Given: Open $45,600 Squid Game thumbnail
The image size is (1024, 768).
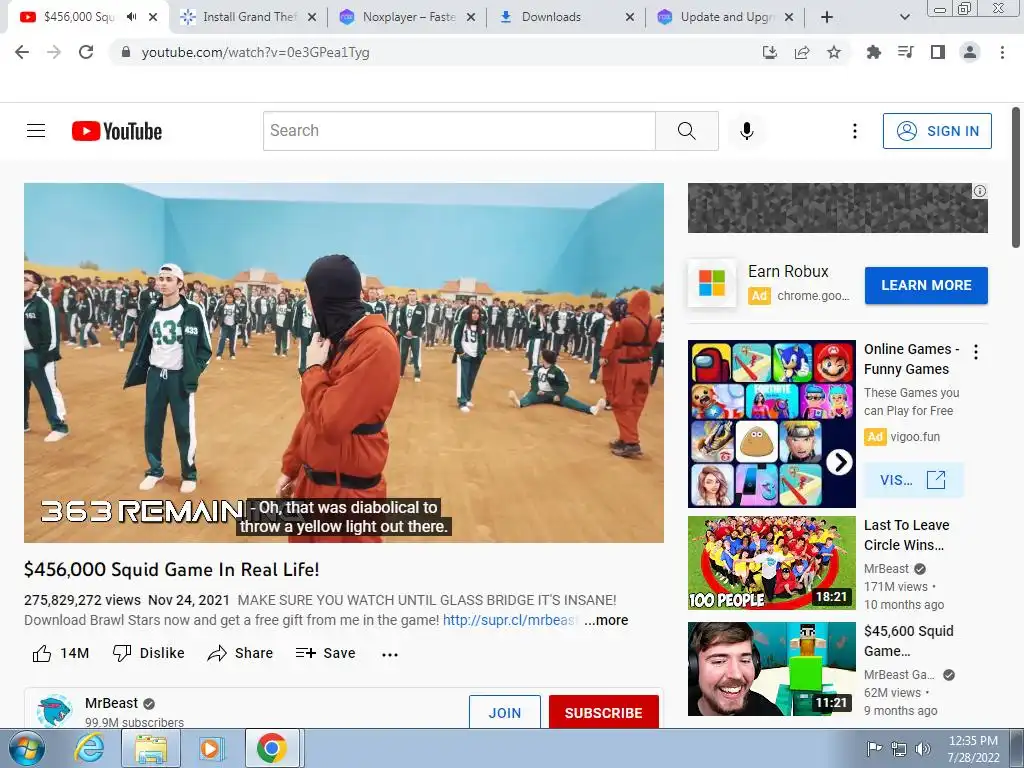Looking at the screenshot, I should click(x=771, y=669).
